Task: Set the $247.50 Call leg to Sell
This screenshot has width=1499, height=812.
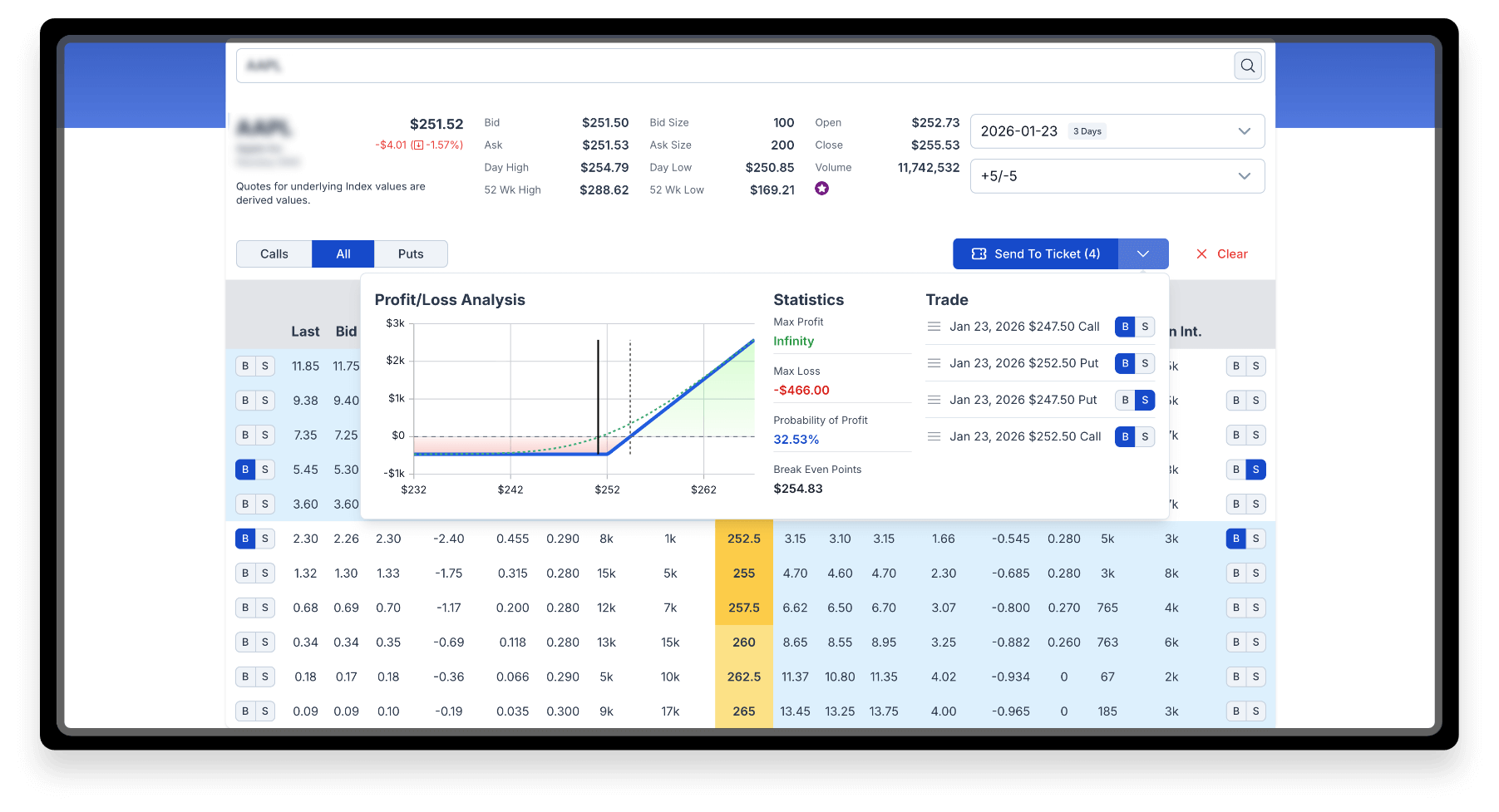Action: [1145, 327]
